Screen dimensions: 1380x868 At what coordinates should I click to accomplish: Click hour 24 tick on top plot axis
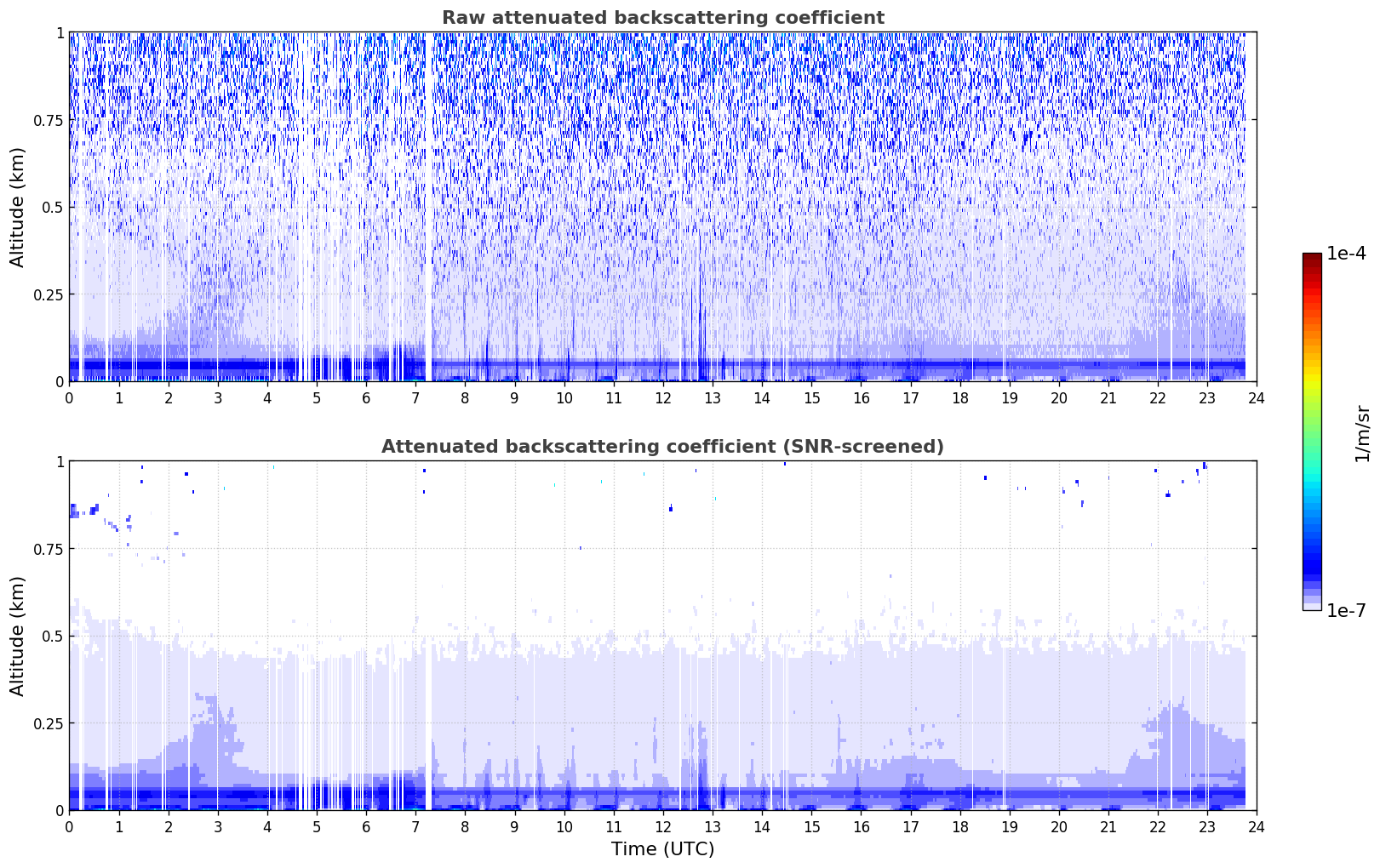[x=1257, y=397]
